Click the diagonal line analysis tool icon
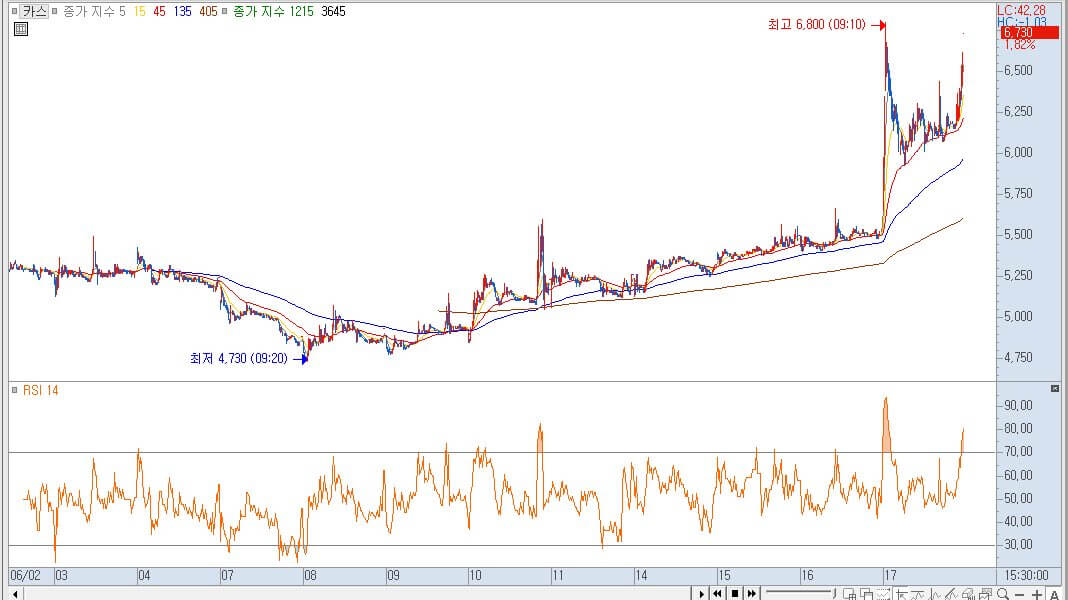The width and height of the screenshot is (1068, 600). (x=952, y=595)
